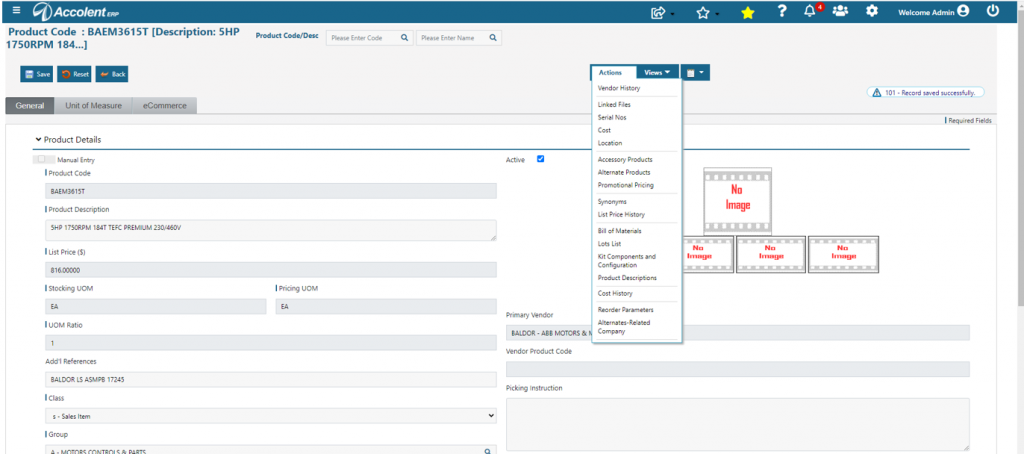Click the Save button
The width and height of the screenshot is (1024, 454).
point(37,74)
